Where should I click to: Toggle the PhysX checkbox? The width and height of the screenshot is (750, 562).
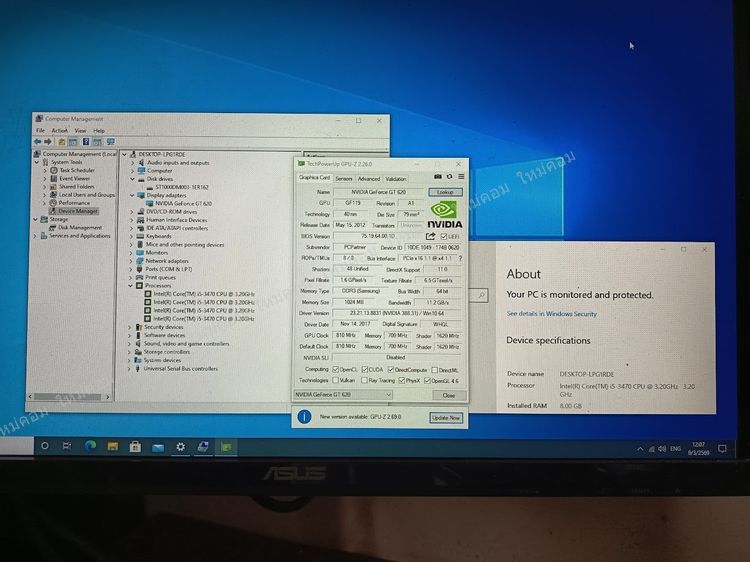[x=402, y=381]
